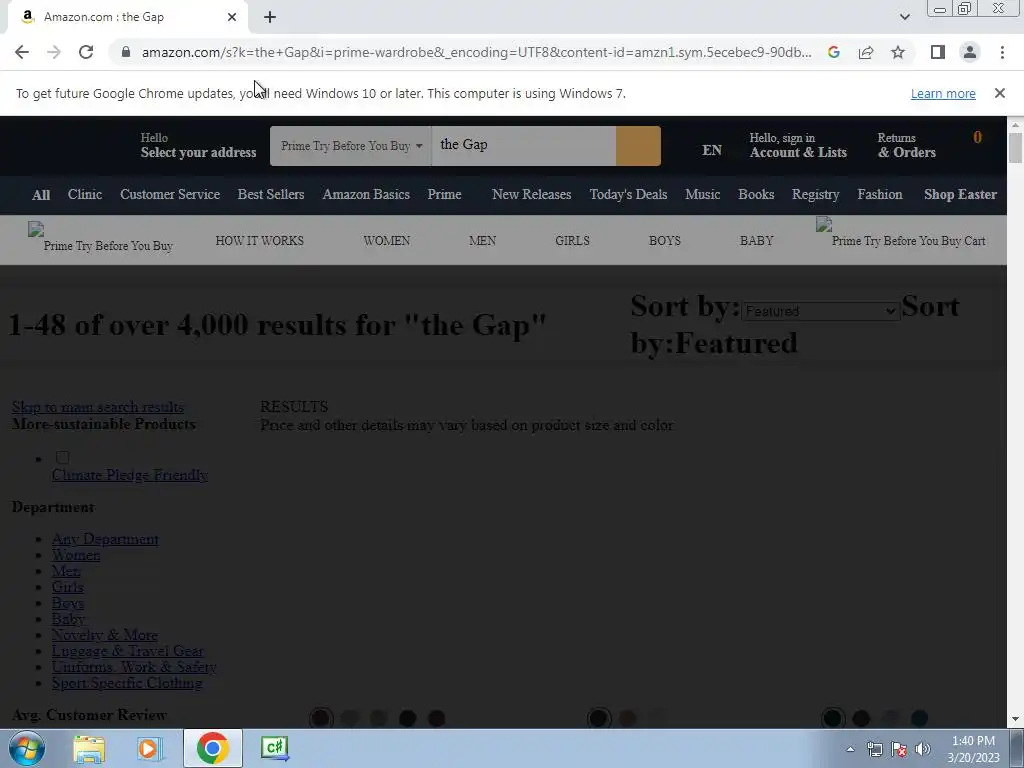
Task: Submit search with the orange search button
Action: [x=638, y=146]
